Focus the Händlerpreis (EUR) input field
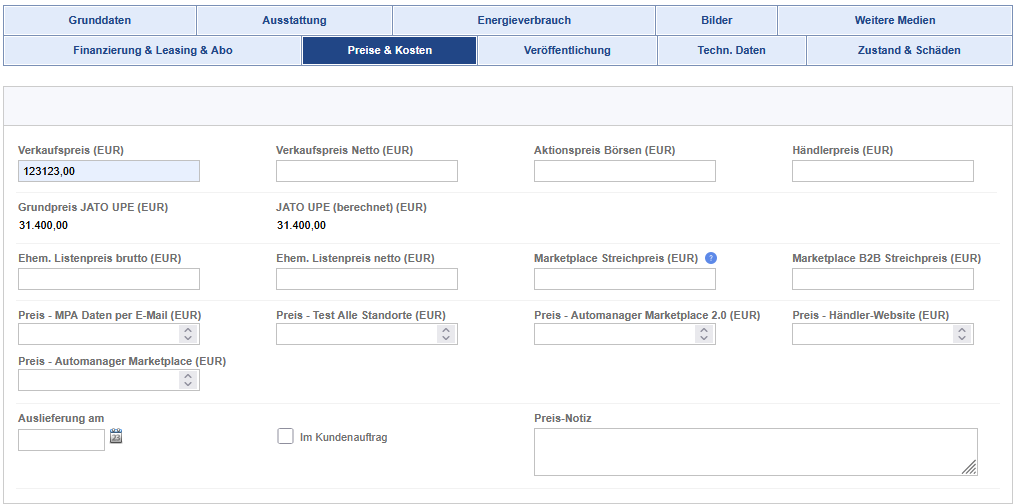 point(883,171)
